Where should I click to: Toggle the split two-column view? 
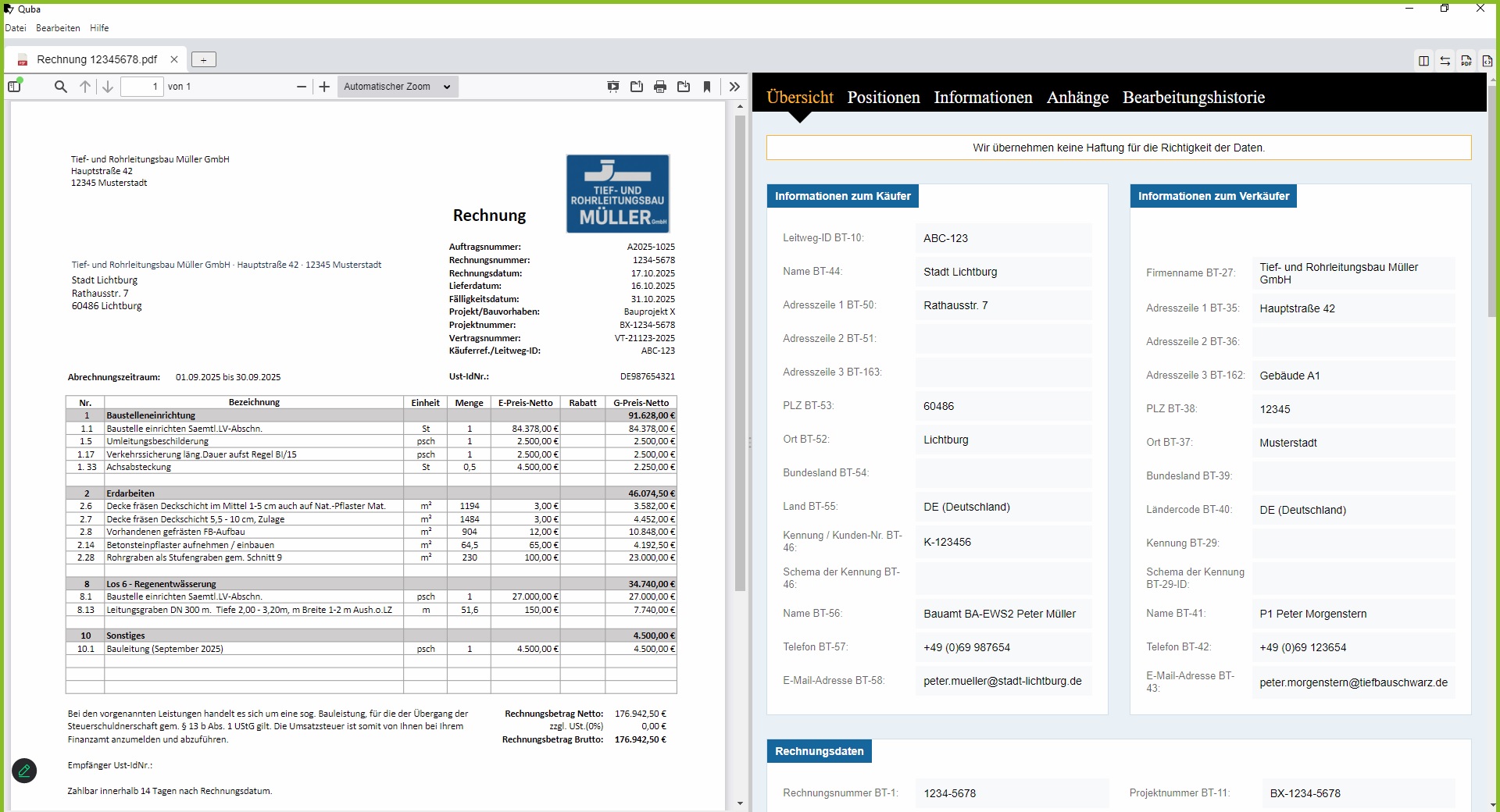tap(1423, 61)
